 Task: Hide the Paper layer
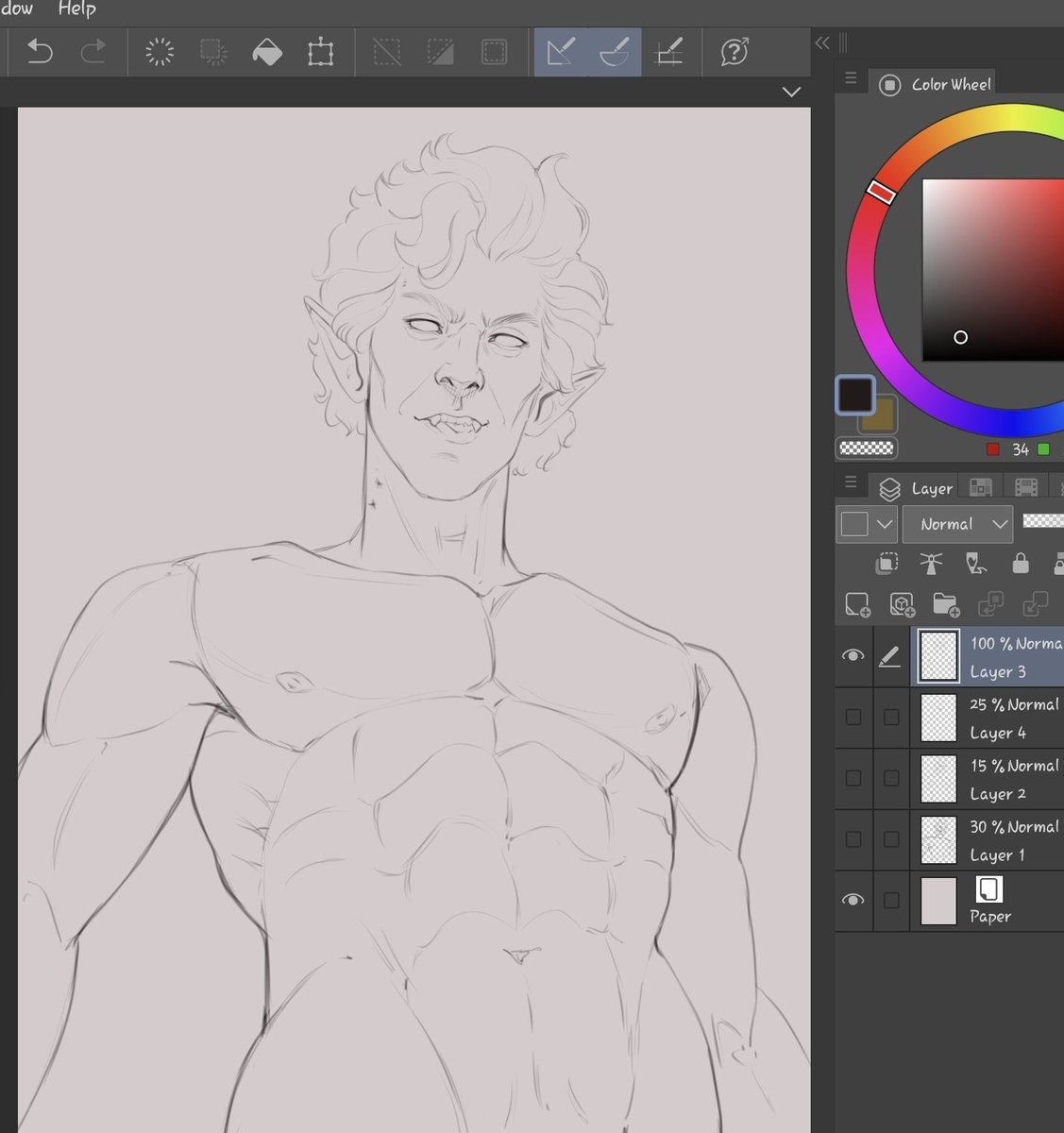click(x=853, y=900)
